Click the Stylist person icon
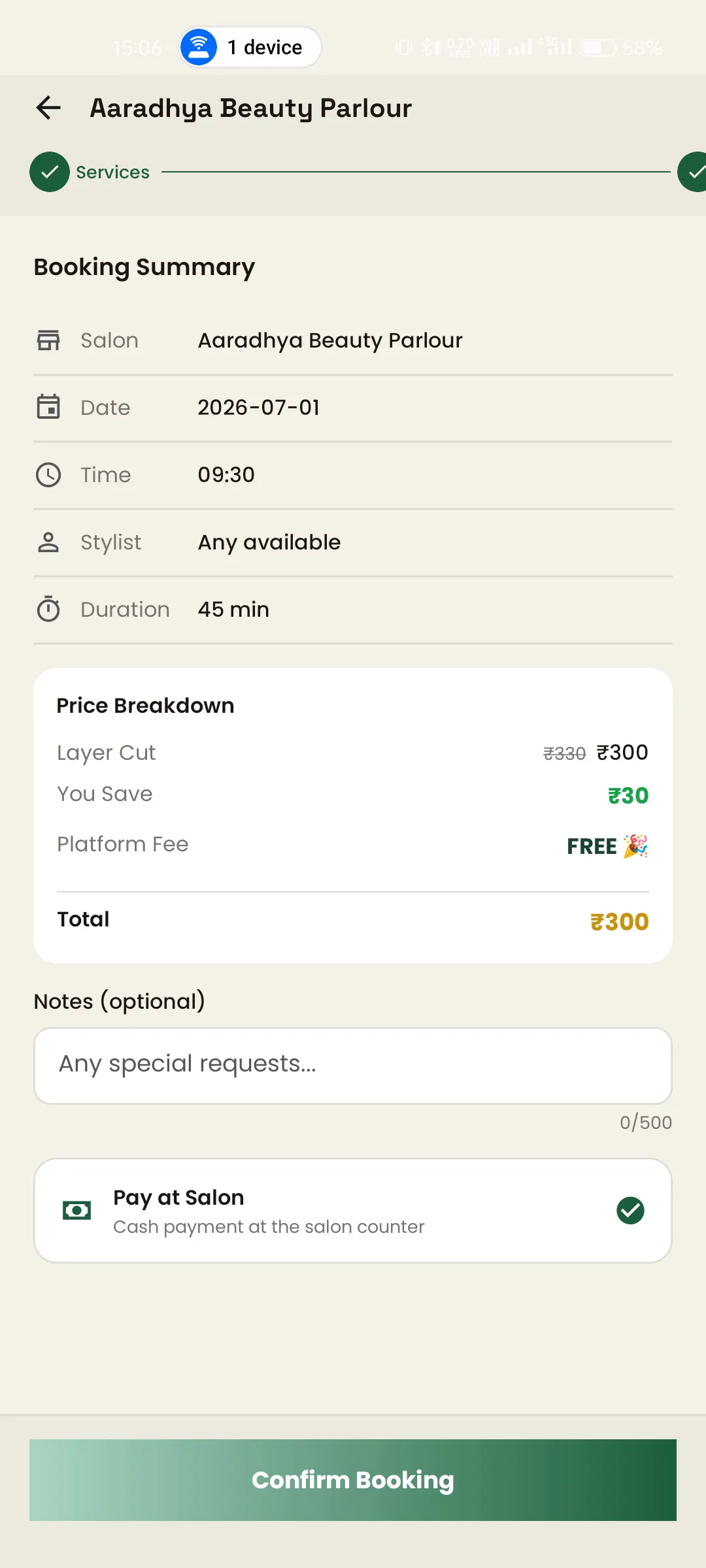This screenshot has width=706, height=1568. pos(48,542)
